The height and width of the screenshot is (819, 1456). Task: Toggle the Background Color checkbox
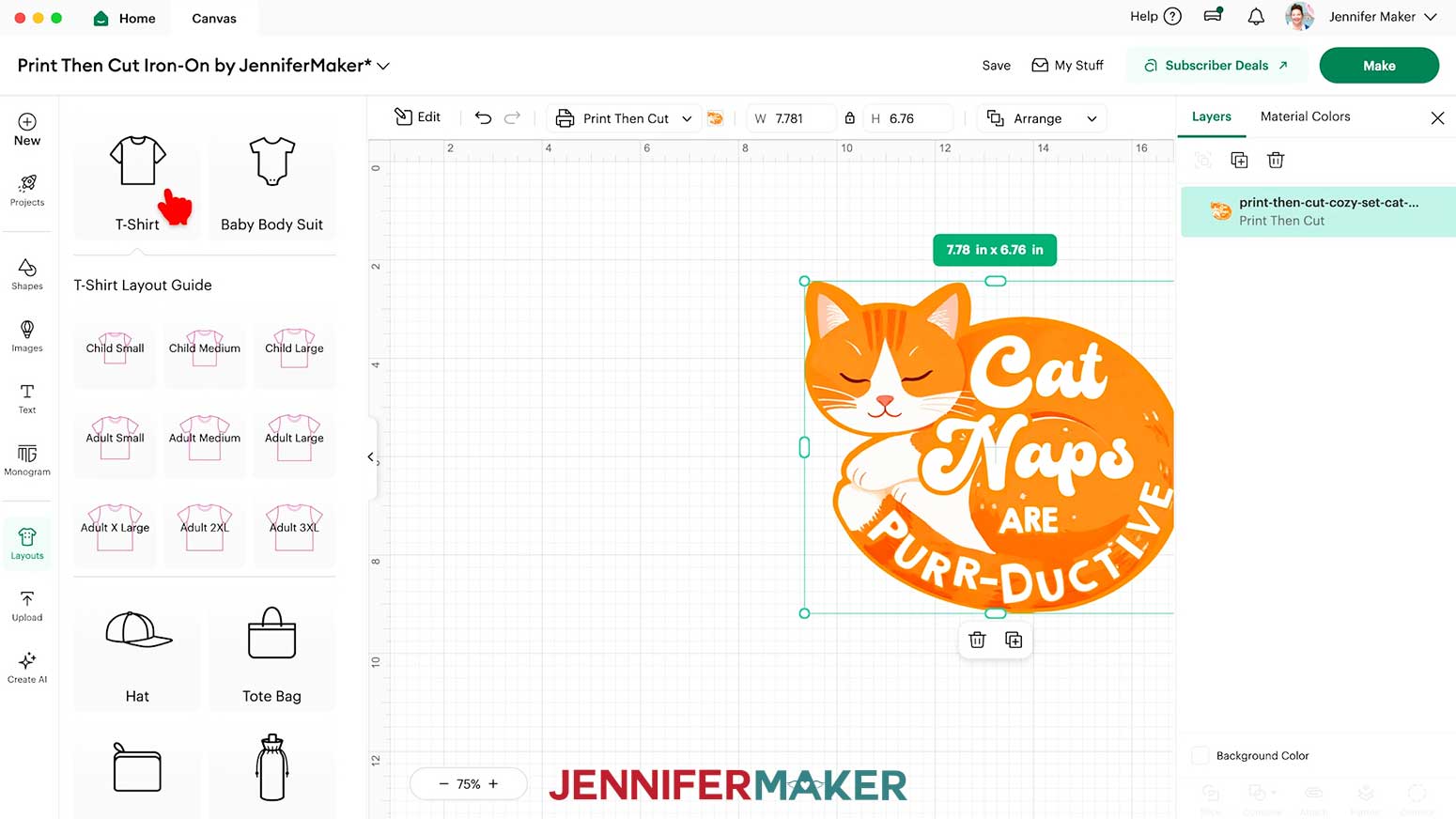pyautogui.click(x=1200, y=755)
